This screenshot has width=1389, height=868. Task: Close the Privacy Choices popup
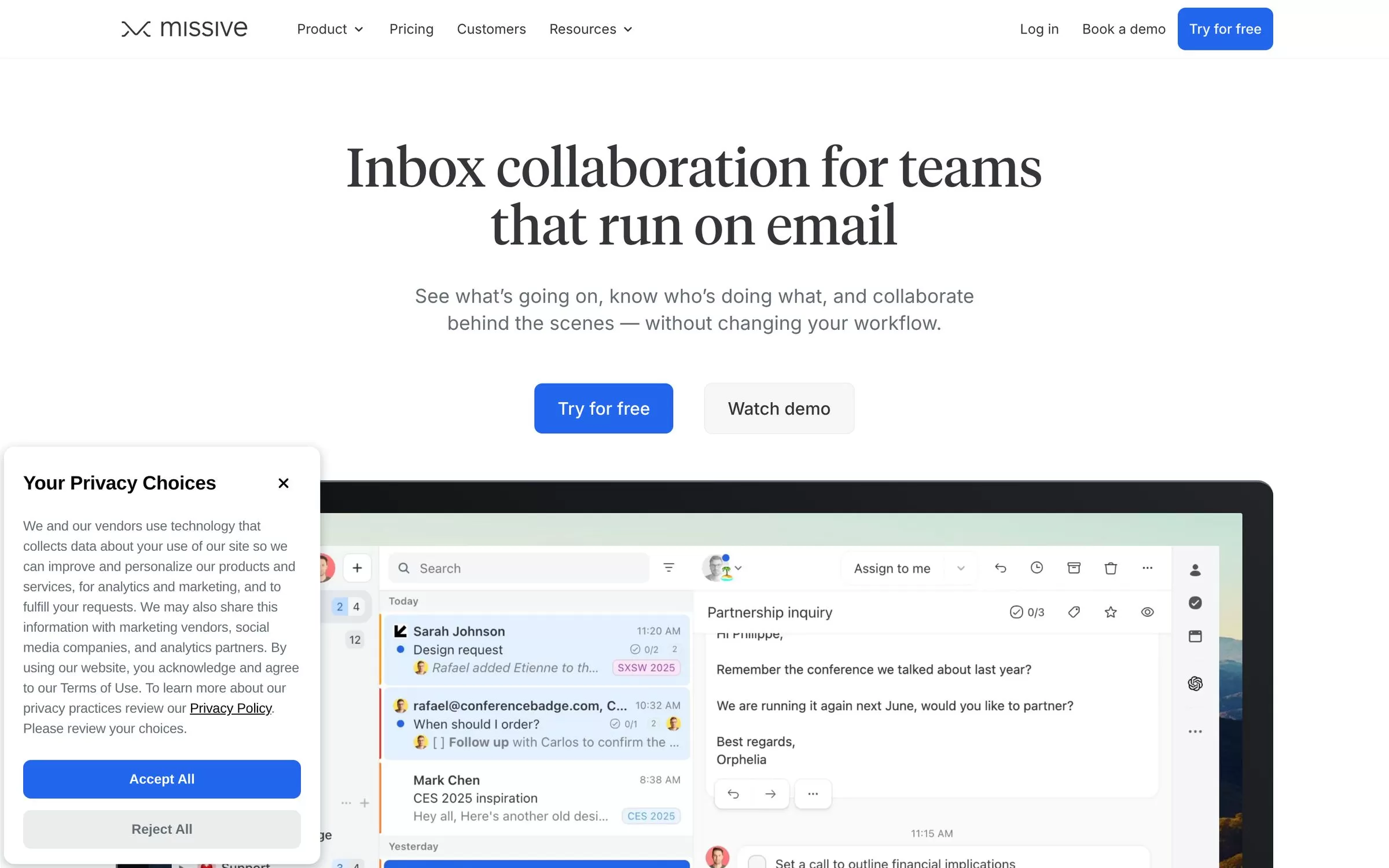click(x=283, y=483)
